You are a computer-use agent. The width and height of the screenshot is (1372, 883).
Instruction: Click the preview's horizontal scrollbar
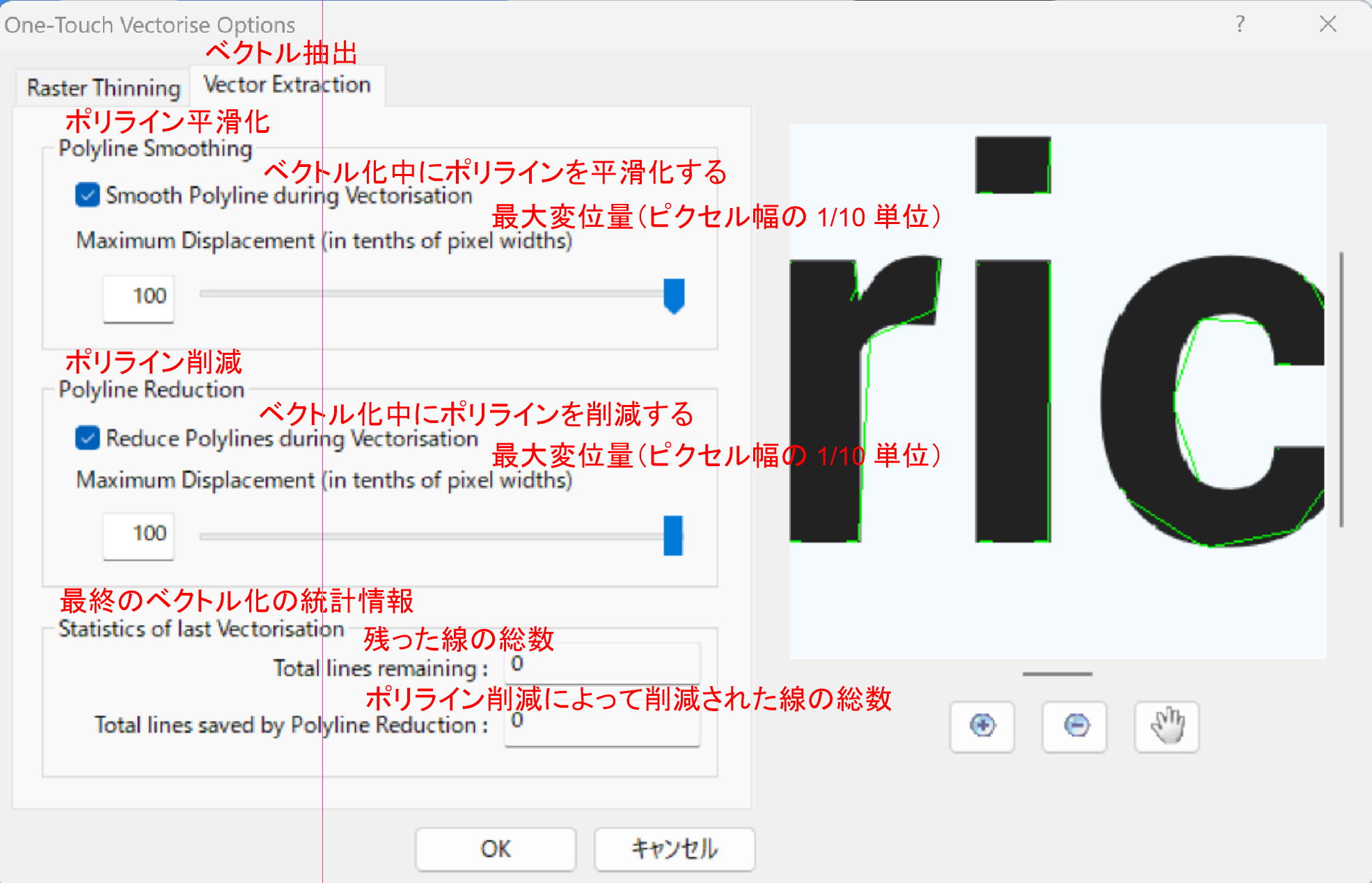[1057, 674]
